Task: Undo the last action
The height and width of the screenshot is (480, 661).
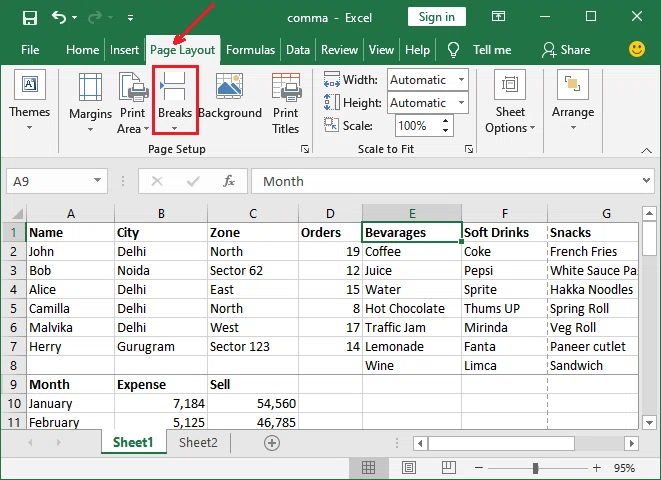Action: 59,17
